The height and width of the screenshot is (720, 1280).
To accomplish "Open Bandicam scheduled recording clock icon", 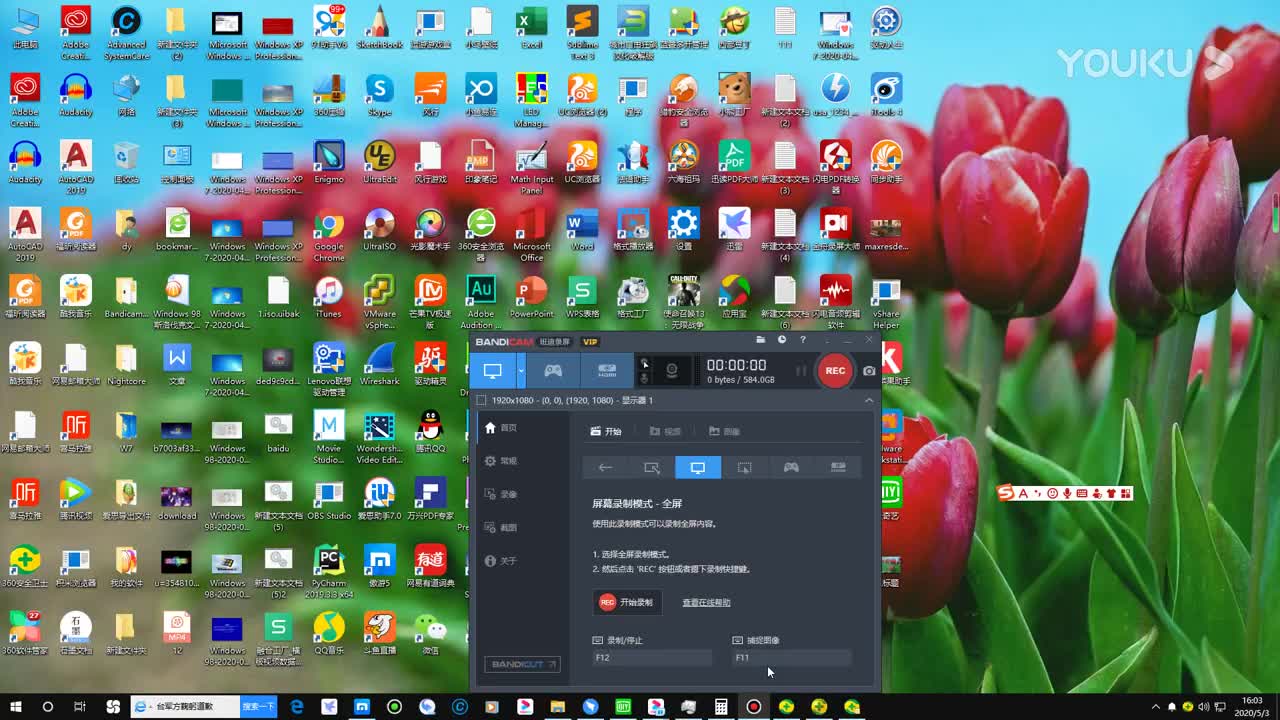I will click(x=782, y=341).
